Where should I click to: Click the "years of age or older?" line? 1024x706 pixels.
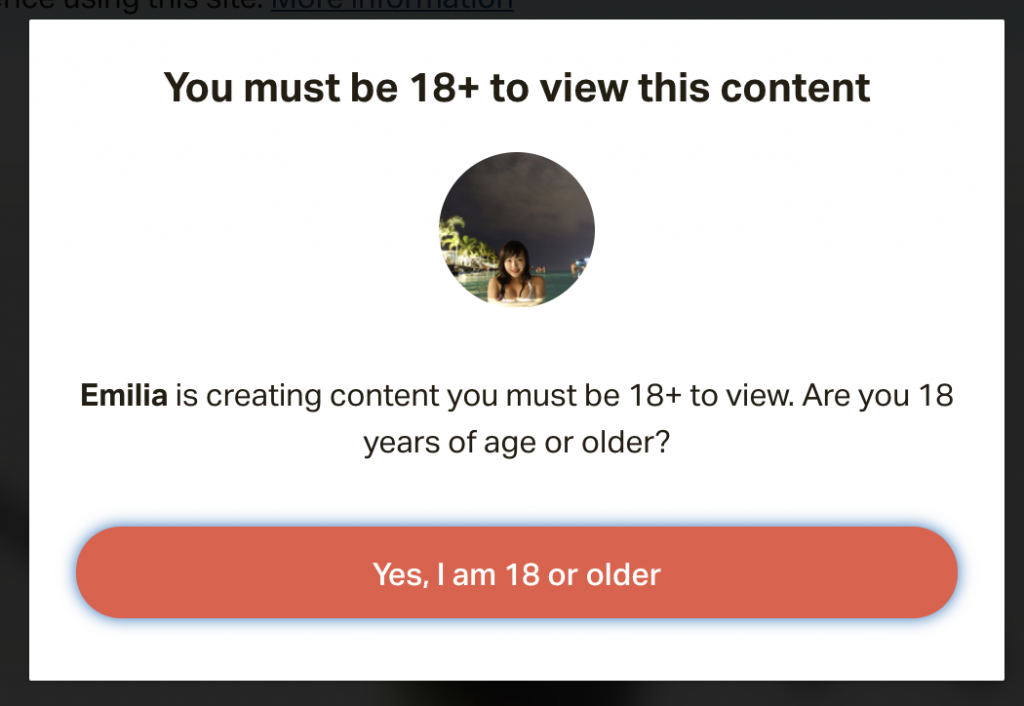(x=516, y=441)
